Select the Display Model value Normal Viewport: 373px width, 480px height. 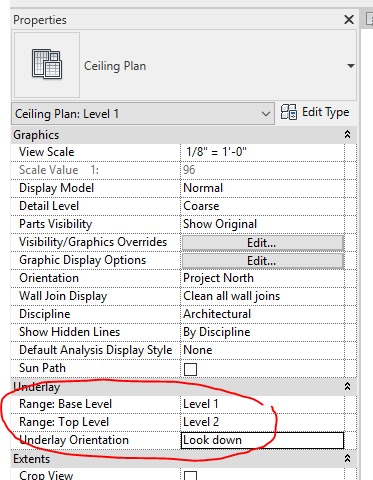[x=203, y=188]
